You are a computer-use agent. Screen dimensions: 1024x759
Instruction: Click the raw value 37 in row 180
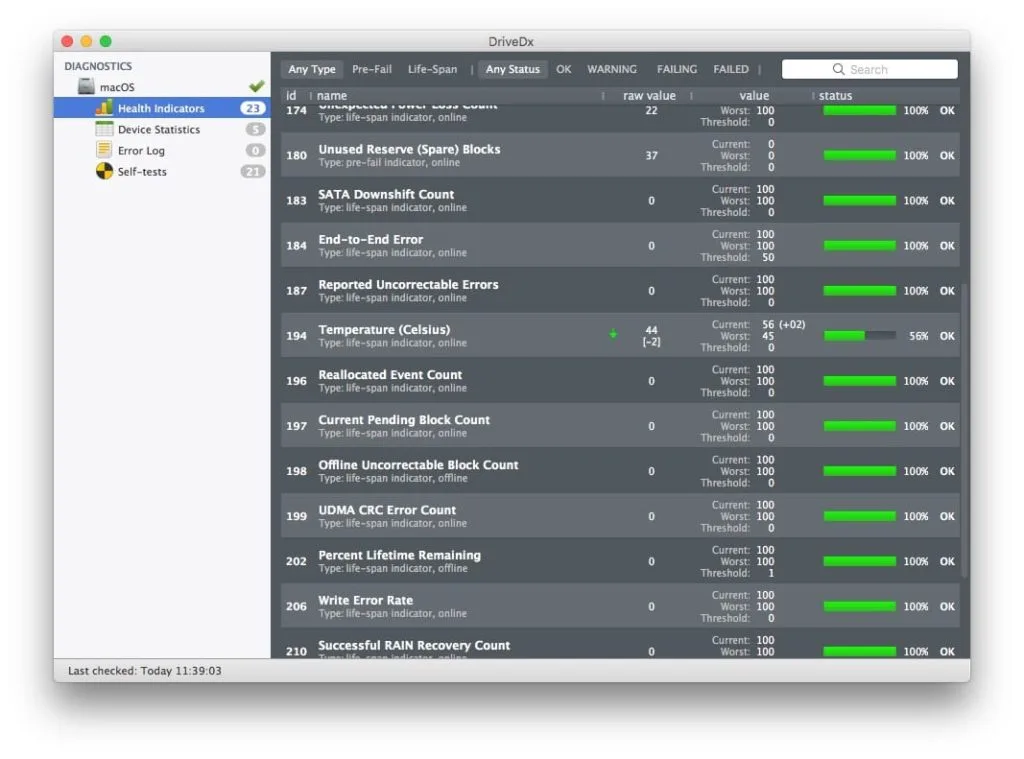click(651, 155)
